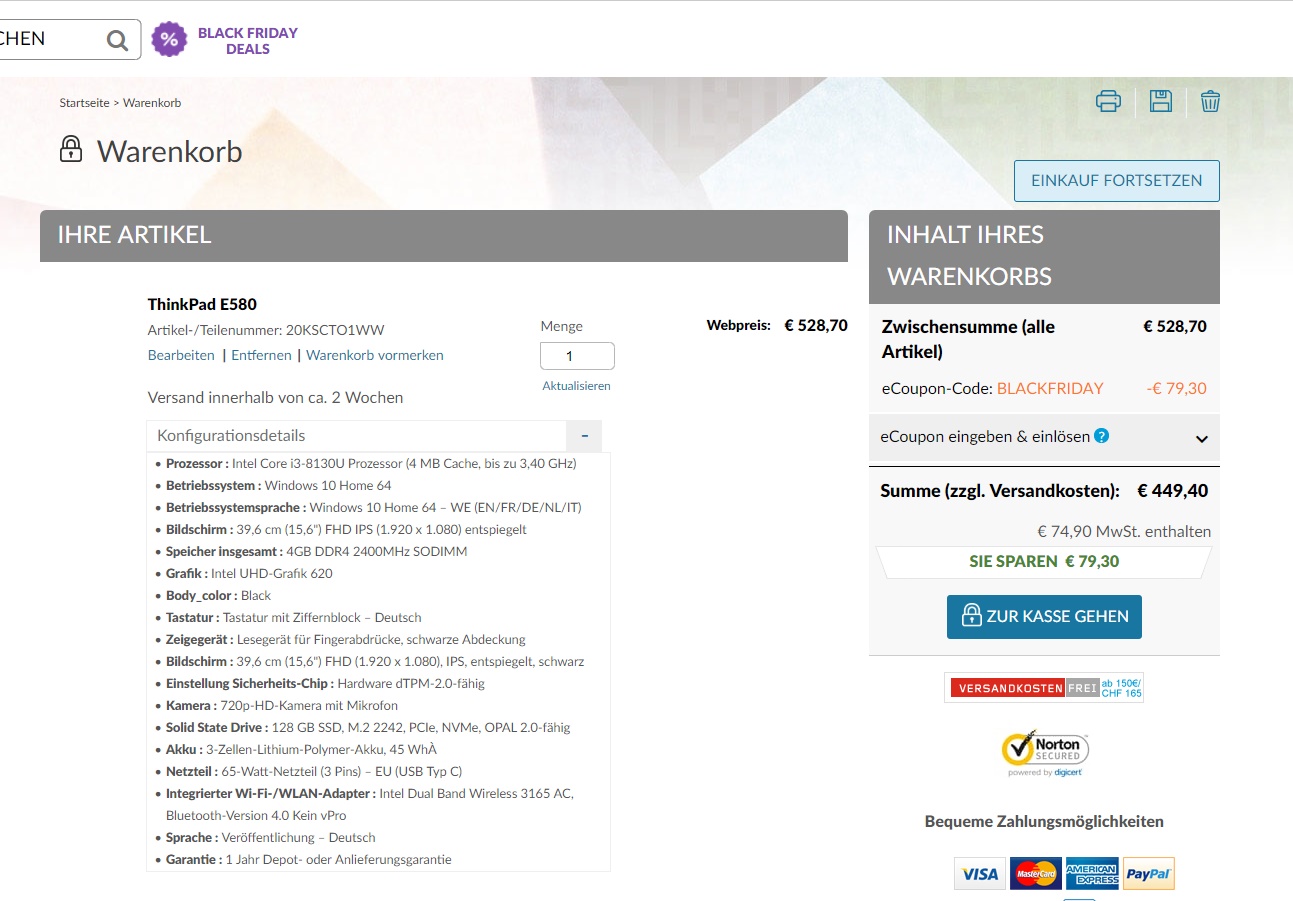Click the PayPal payment logo
This screenshot has height=901, width=1293.
[x=1149, y=874]
